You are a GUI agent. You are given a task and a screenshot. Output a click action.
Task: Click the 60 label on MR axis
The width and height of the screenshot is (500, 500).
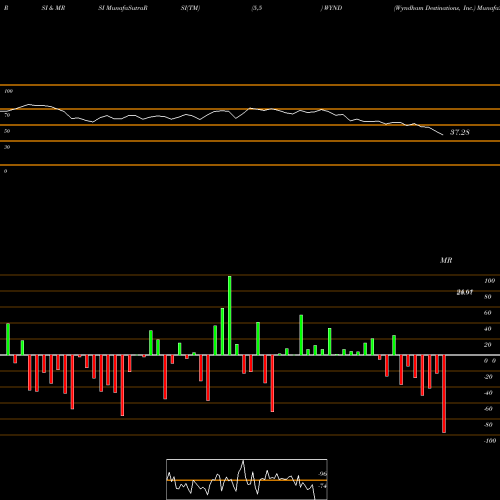[x=488, y=313]
